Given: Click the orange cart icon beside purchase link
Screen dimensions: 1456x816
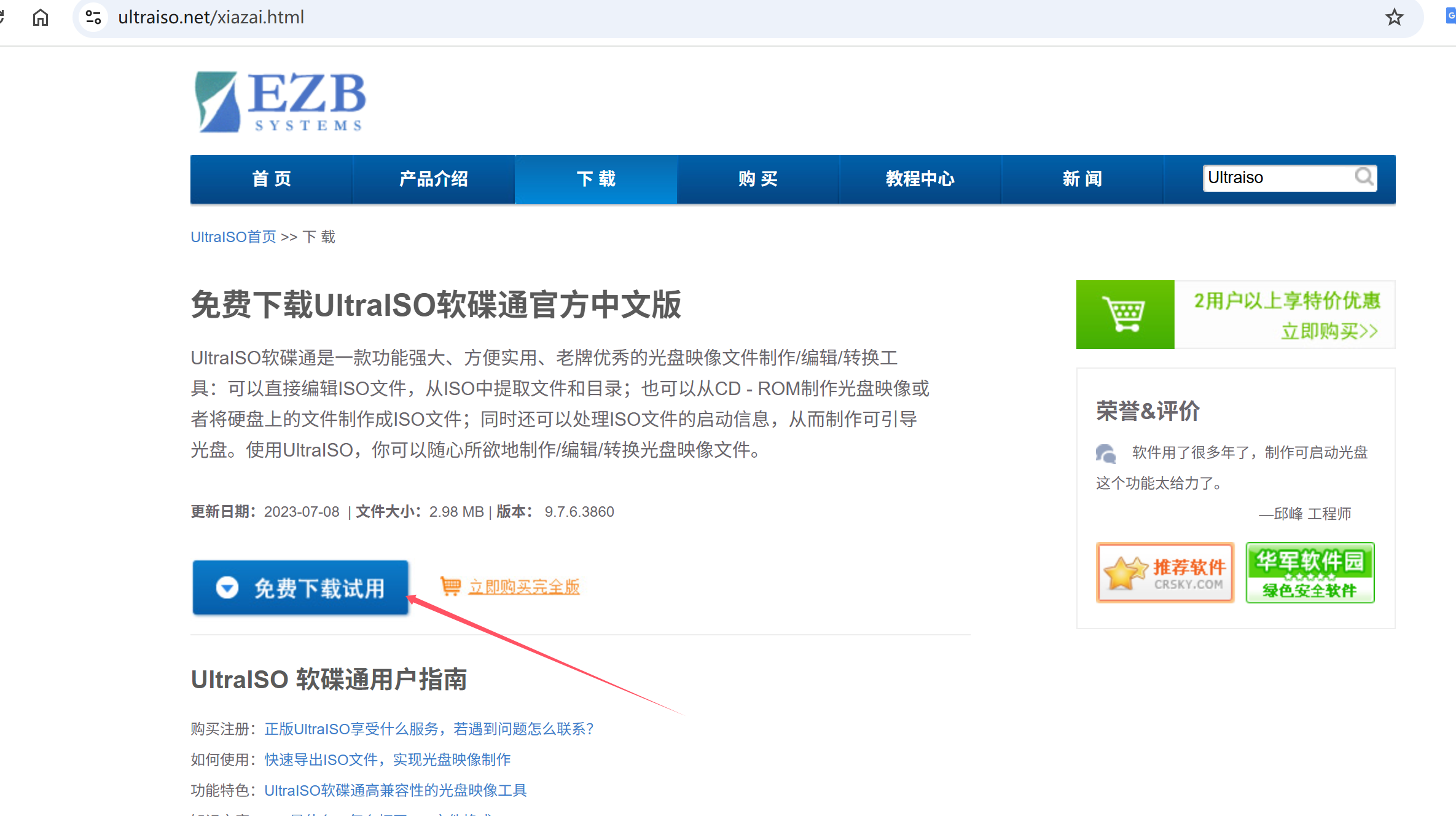Looking at the screenshot, I should (450, 586).
